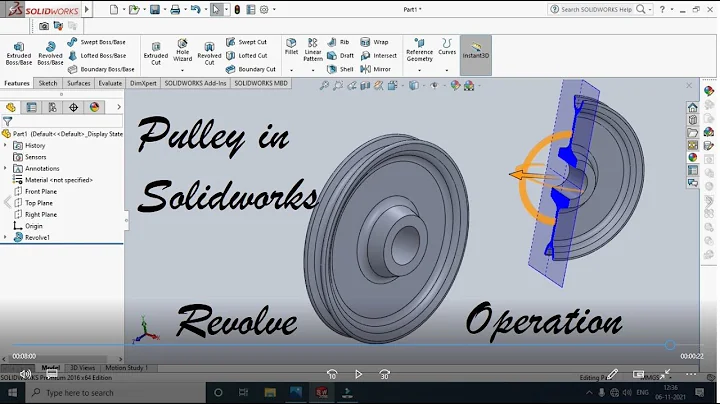
Task: Choose Lofted Boss/Base feature
Action: (97, 56)
